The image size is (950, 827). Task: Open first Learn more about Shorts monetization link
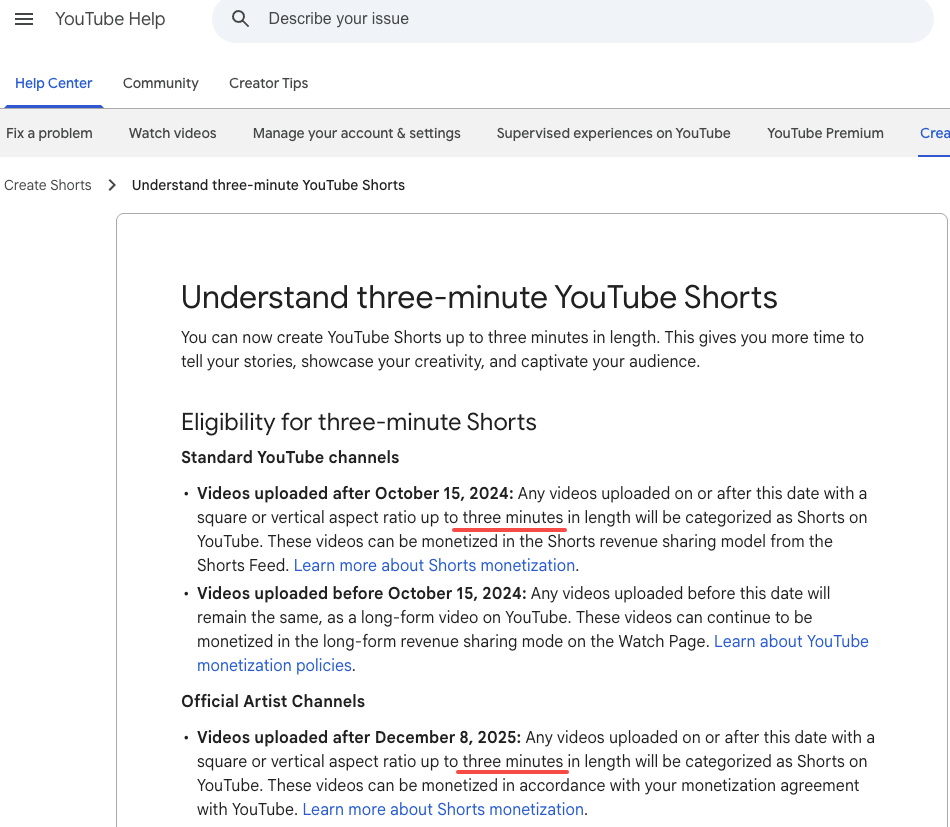pos(434,565)
